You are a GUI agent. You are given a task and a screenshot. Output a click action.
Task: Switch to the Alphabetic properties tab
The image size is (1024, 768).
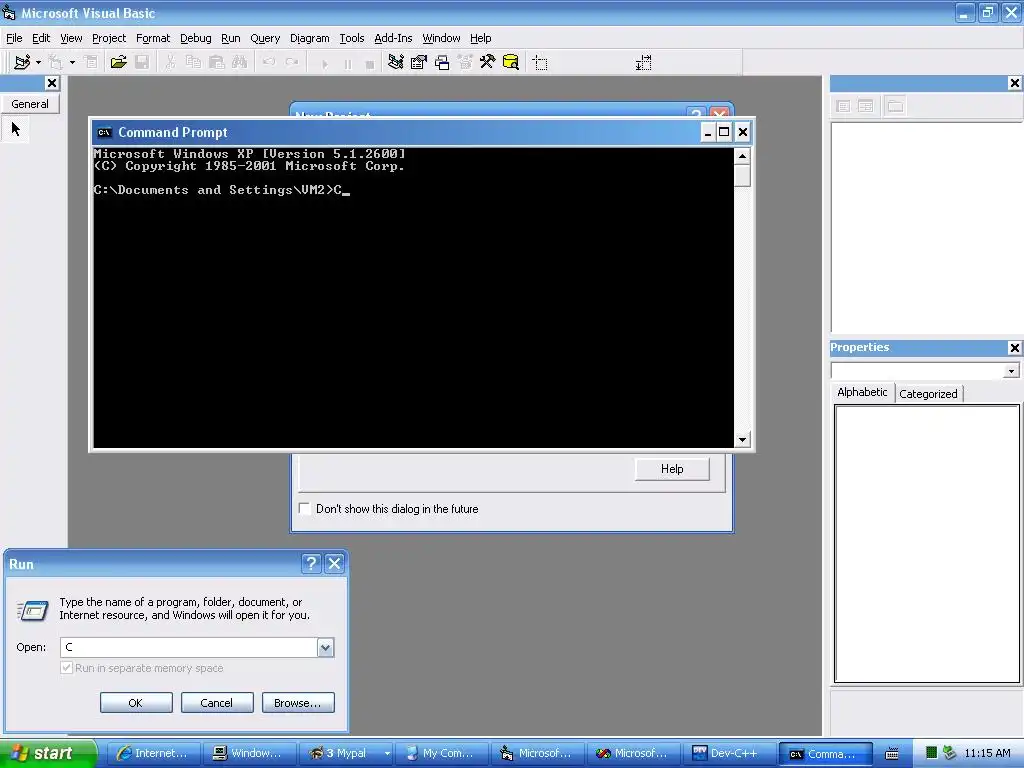tap(862, 392)
